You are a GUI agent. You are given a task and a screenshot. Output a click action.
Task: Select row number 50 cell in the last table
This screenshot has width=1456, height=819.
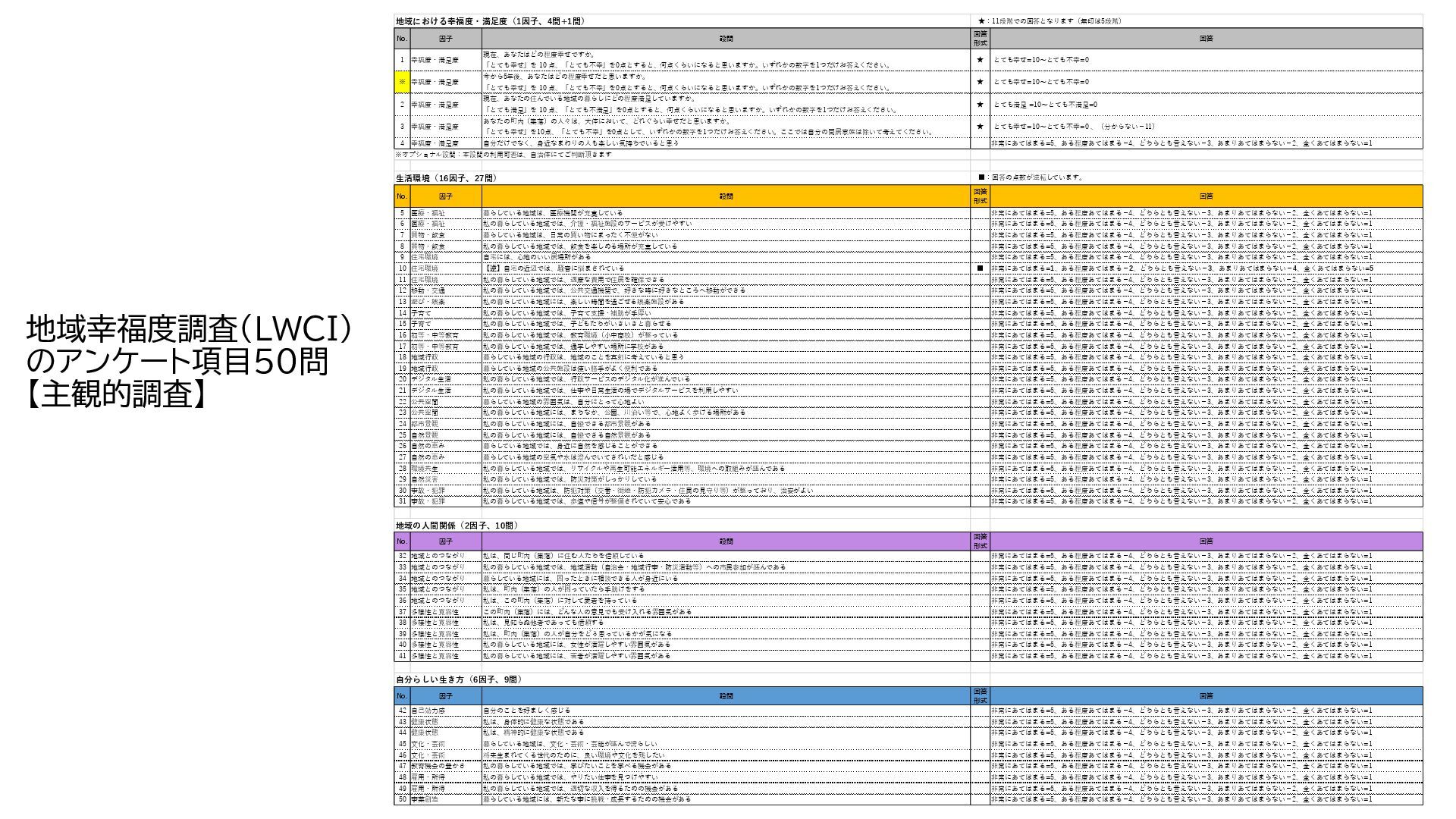pos(402,799)
